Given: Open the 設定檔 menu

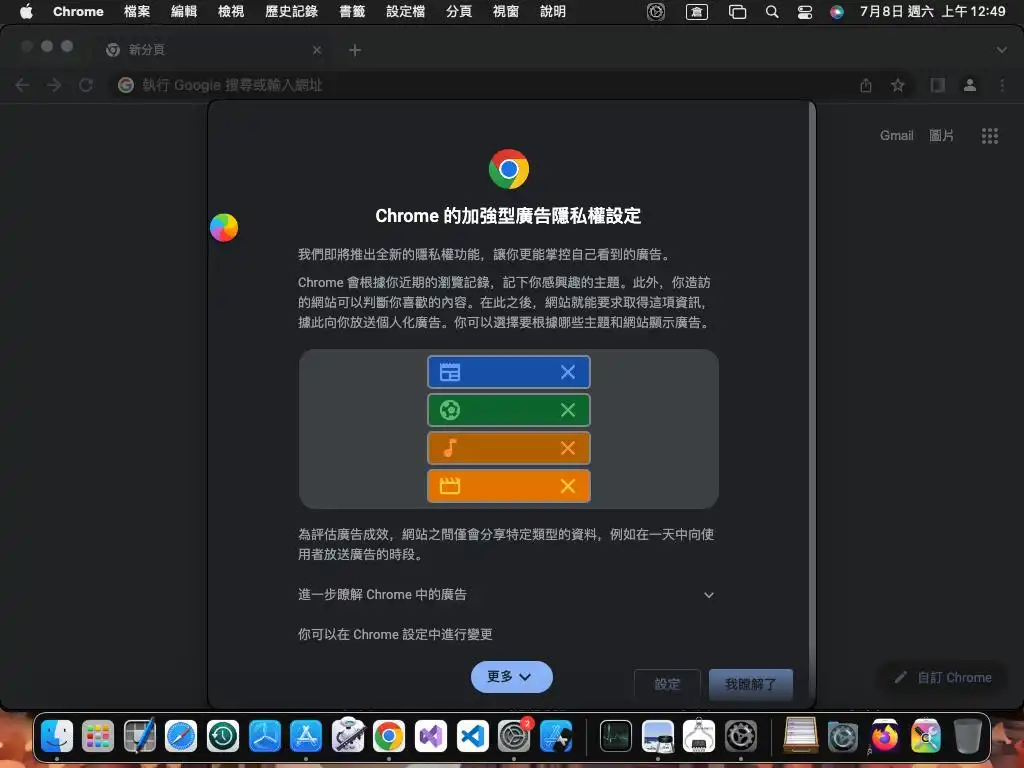Looking at the screenshot, I should click(x=406, y=12).
